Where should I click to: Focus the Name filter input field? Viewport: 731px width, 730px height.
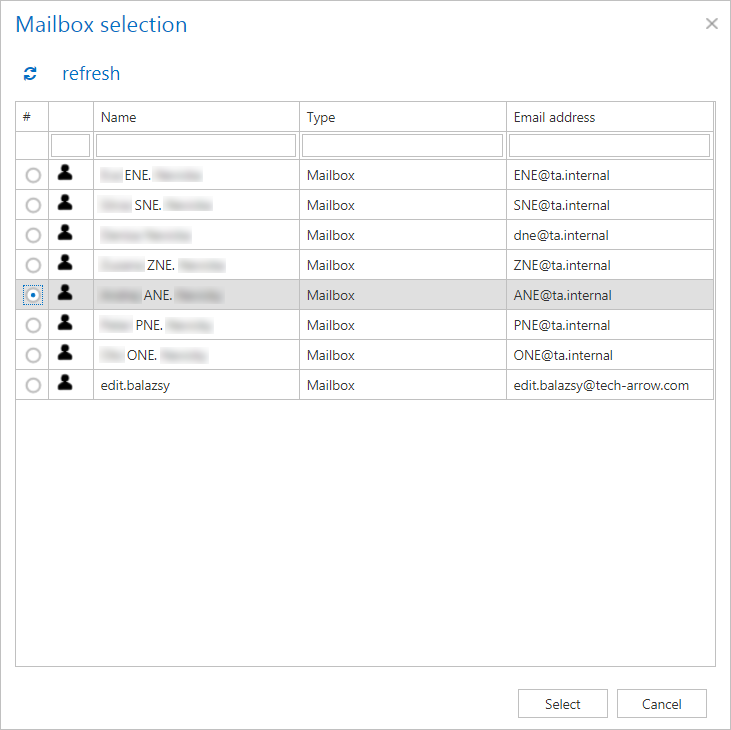(x=196, y=146)
